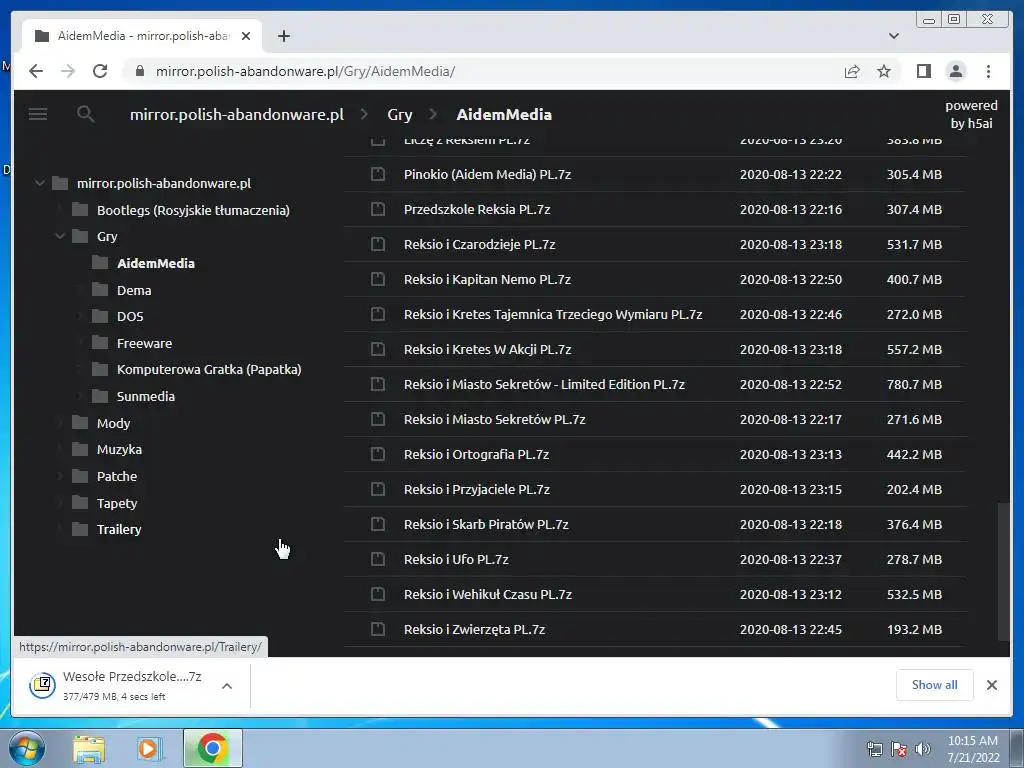
Task: View site security lock info
Action: (140, 71)
